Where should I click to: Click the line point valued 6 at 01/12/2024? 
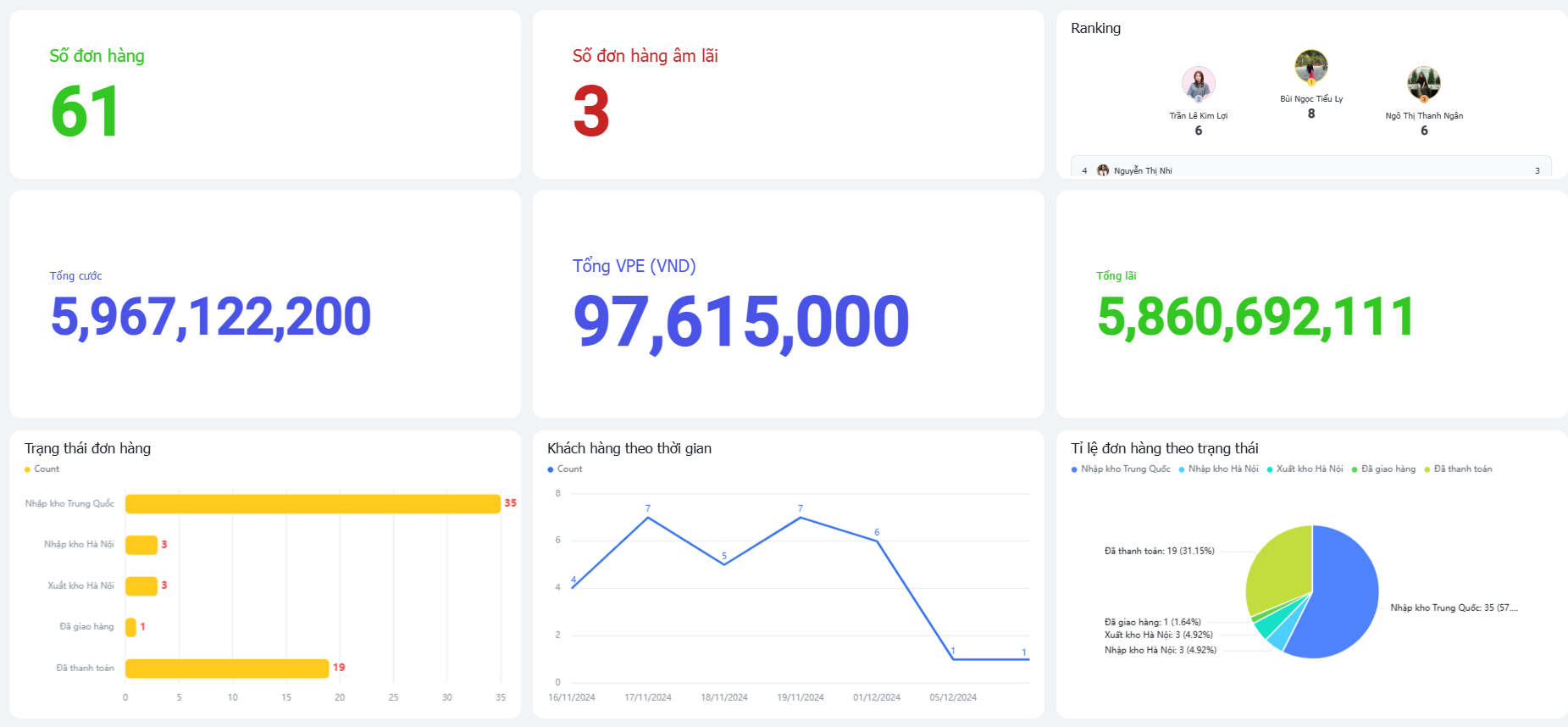877,541
